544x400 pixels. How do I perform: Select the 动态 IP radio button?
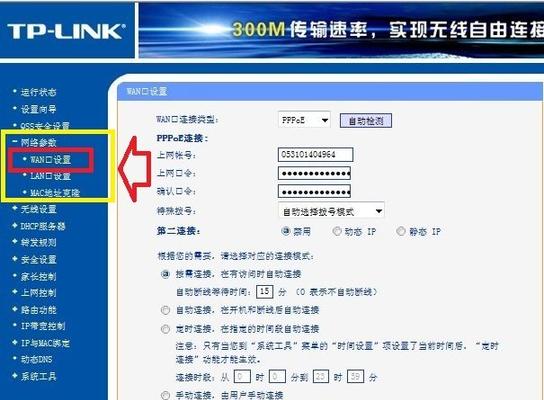pos(337,231)
